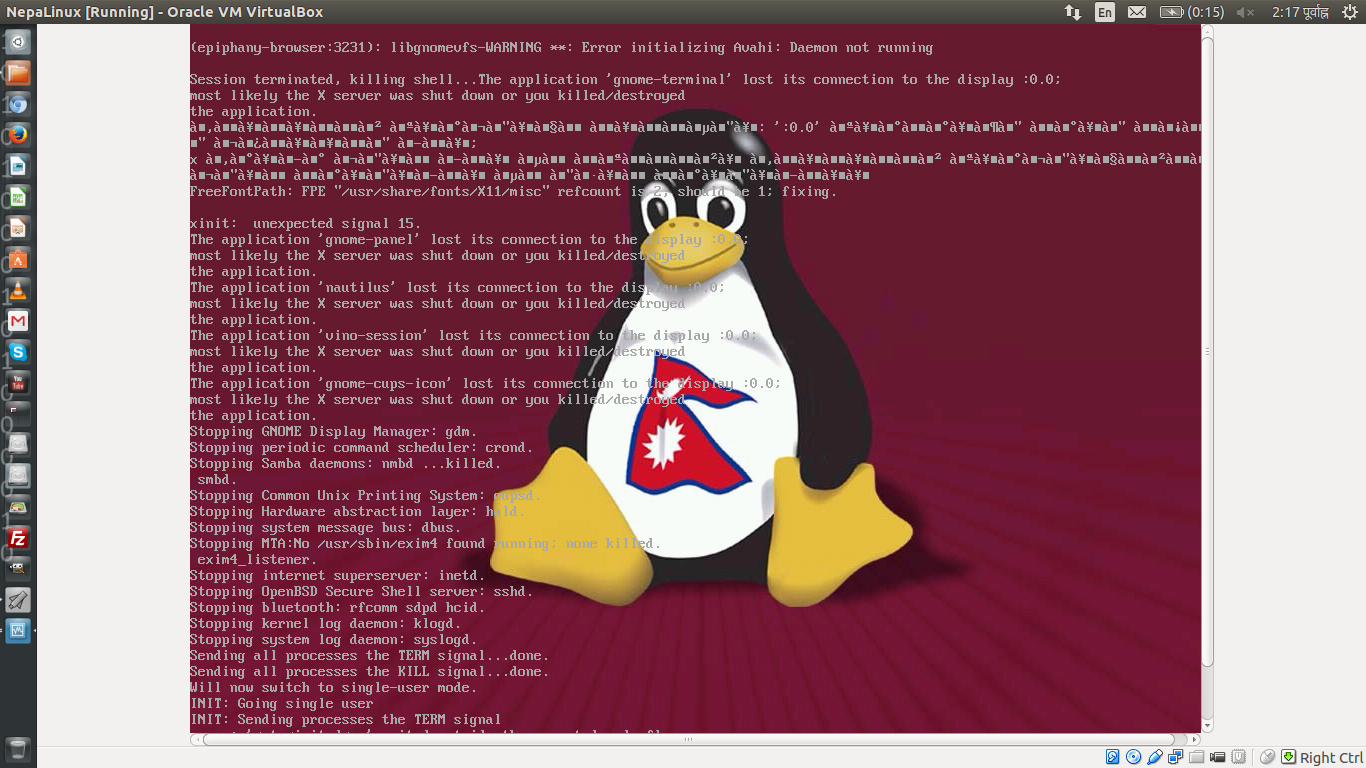Launch FileZilla from the dock
The height and width of the screenshot is (768, 1366).
pos(18,538)
